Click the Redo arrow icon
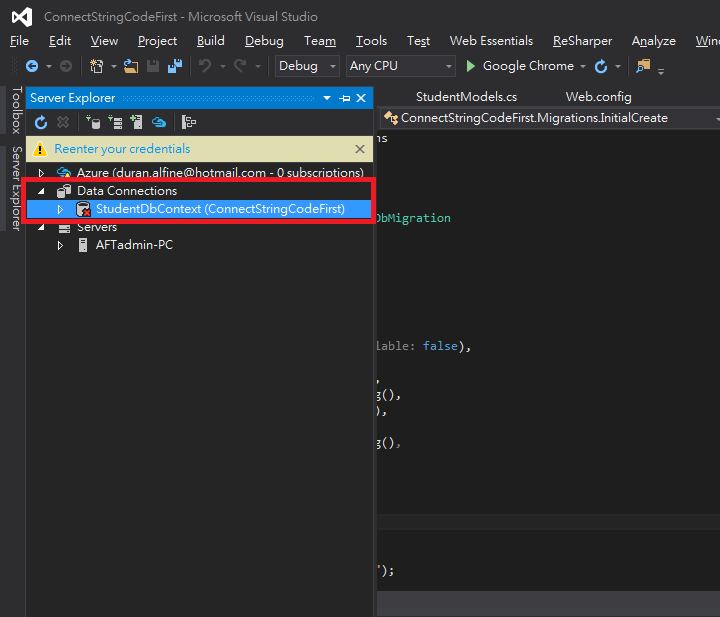The height and width of the screenshot is (617, 720). tap(240, 67)
